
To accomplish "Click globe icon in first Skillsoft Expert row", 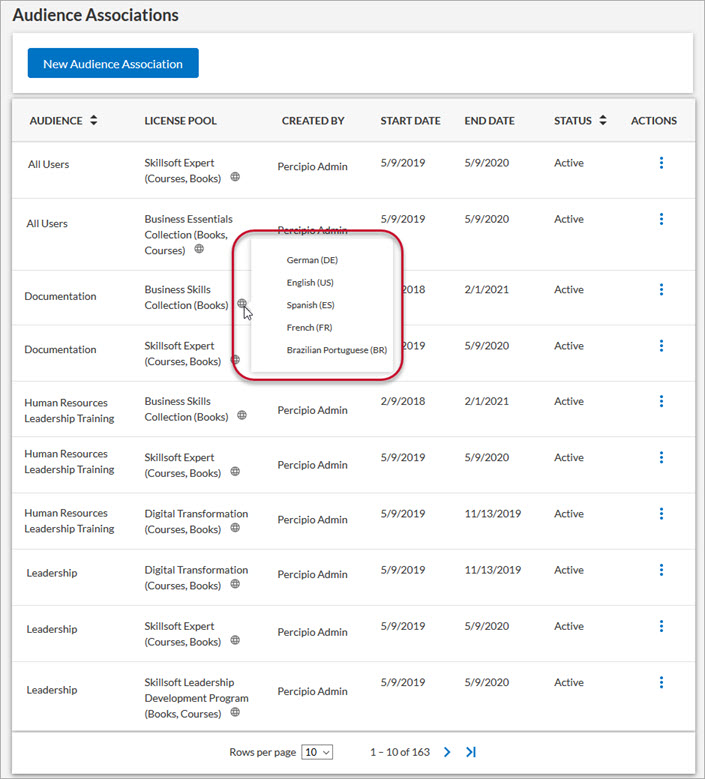I will (235, 177).
